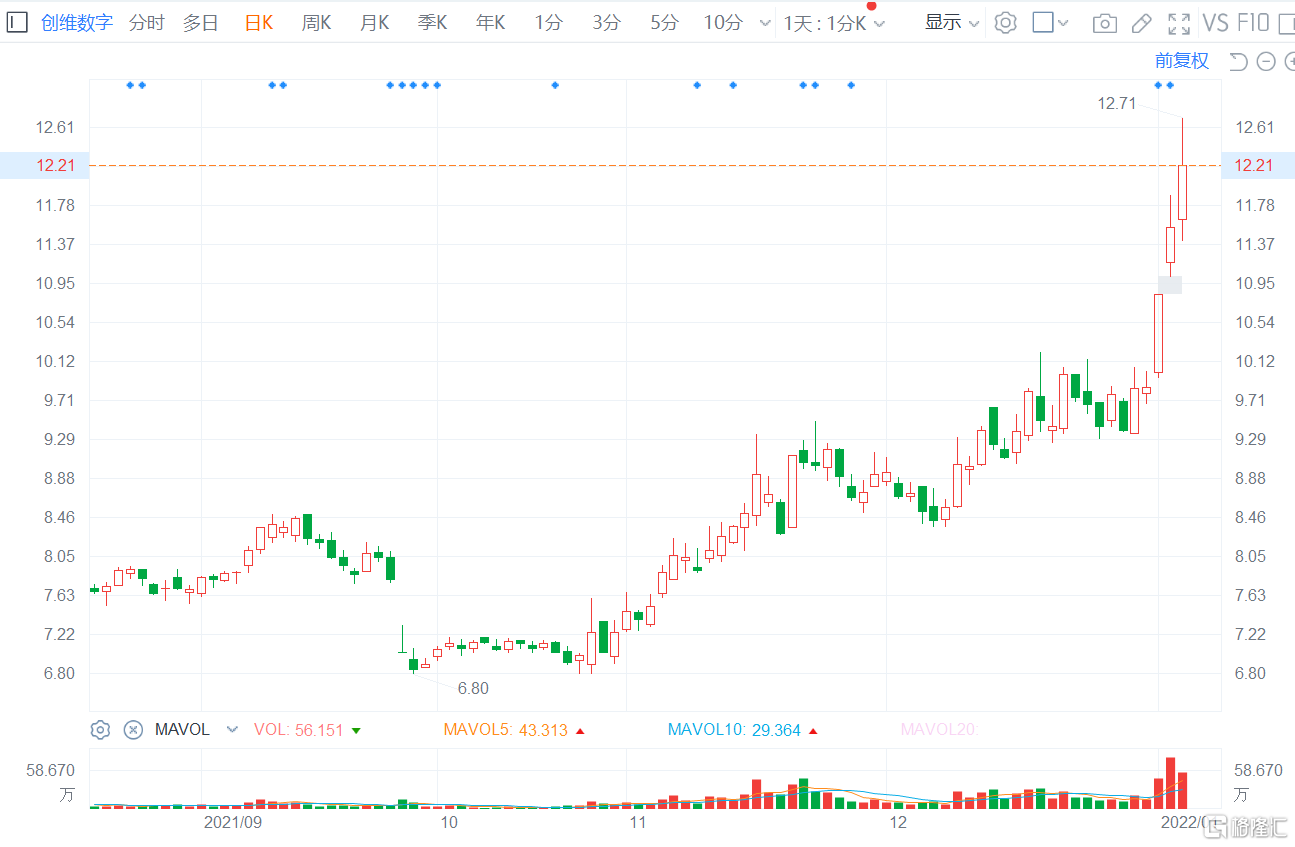Take a chart screenshot with camera icon
The image size is (1295, 847).
1104,23
